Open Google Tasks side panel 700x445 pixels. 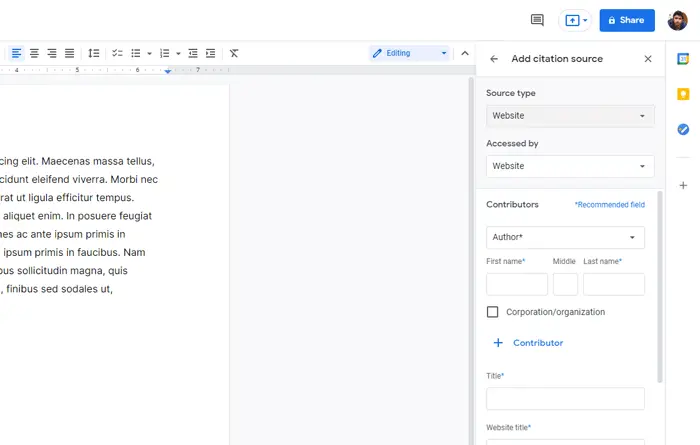(x=683, y=129)
